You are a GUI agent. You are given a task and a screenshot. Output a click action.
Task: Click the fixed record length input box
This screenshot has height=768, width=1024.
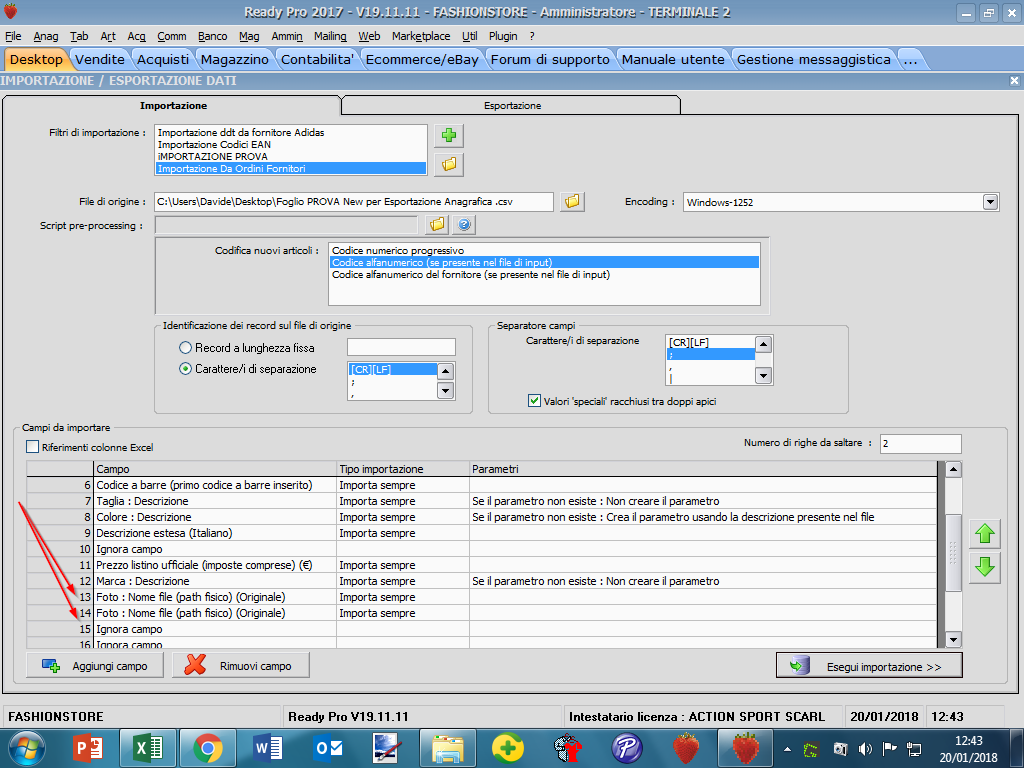point(401,347)
